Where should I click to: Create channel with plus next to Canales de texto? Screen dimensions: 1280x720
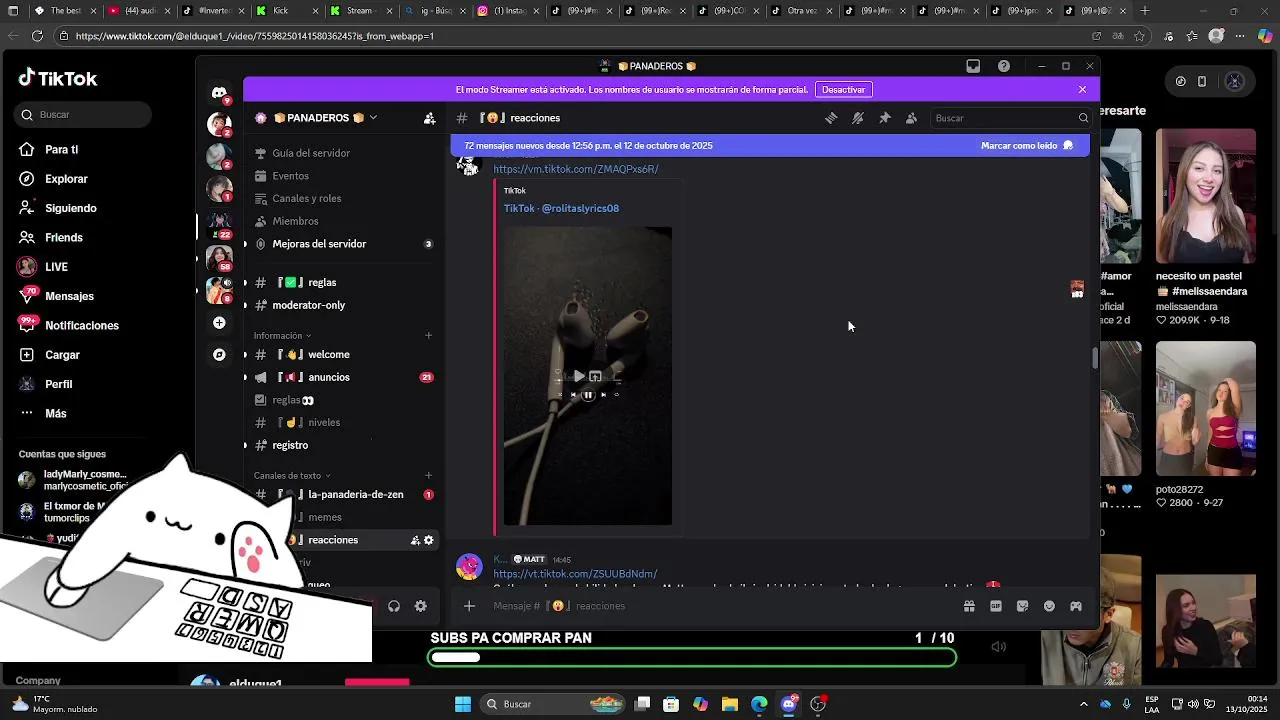point(429,475)
